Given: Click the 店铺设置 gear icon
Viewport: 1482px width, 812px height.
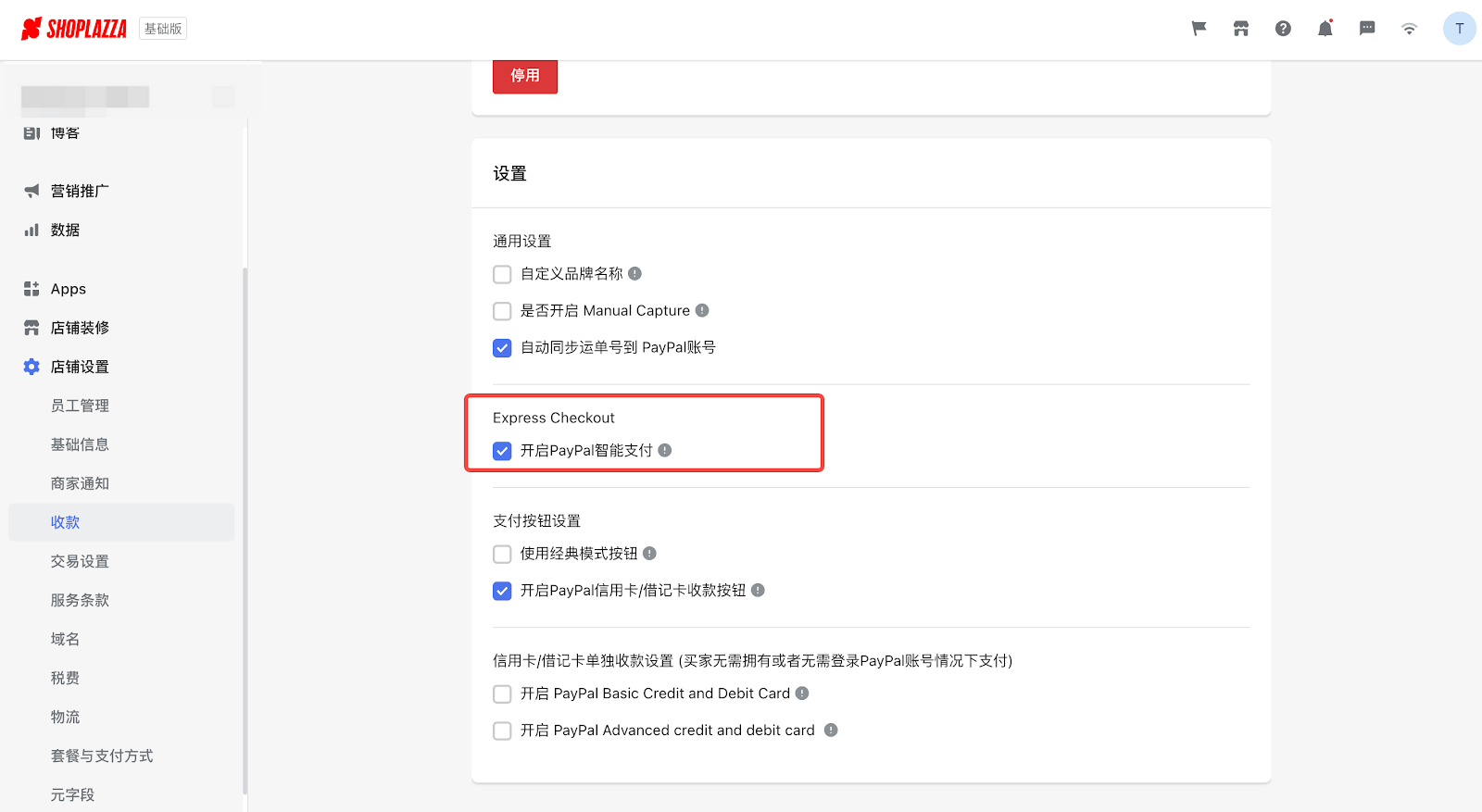Looking at the screenshot, I should (31, 367).
